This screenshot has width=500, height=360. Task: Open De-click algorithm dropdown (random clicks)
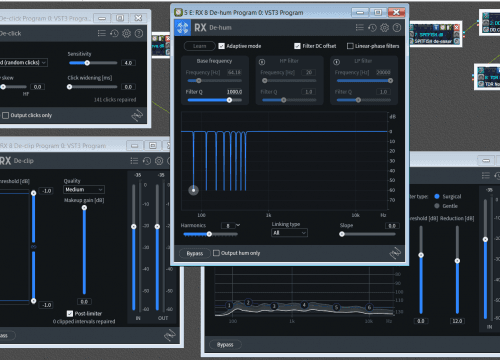pos(23,62)
